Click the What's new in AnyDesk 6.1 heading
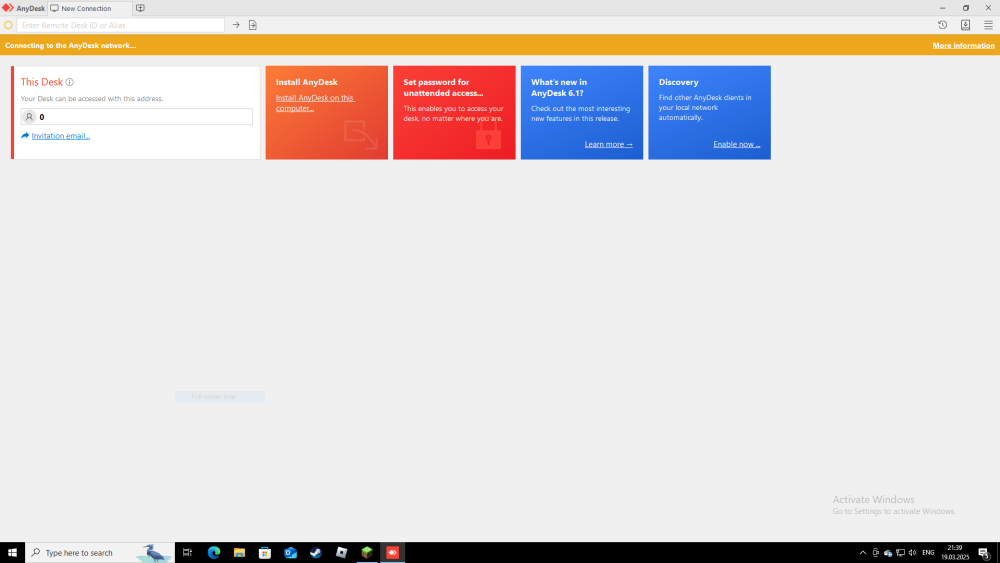The height and width of the screenshot is (563, 1000). click(559, 87)
